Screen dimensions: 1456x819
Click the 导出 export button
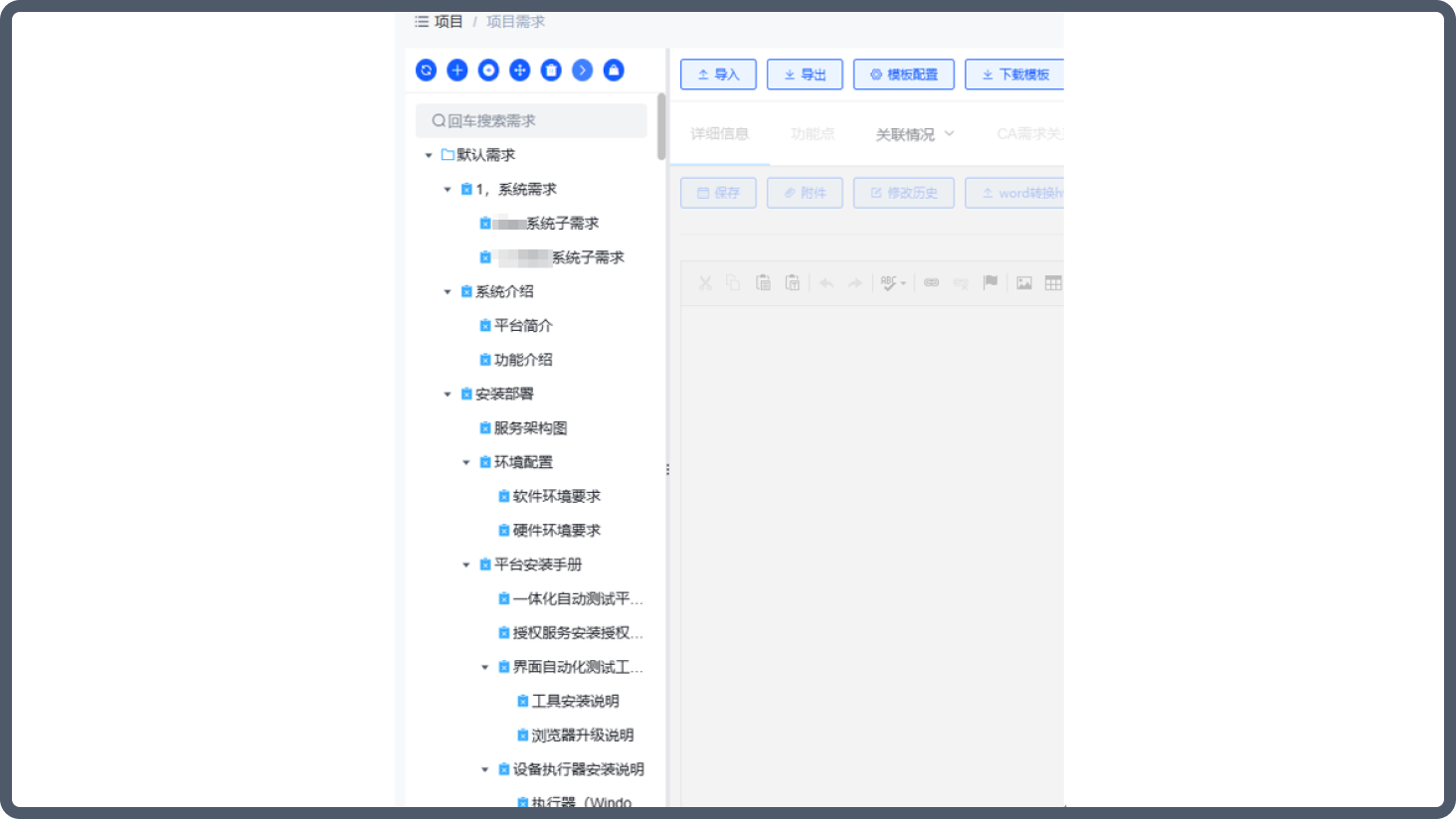coord(805,75)
